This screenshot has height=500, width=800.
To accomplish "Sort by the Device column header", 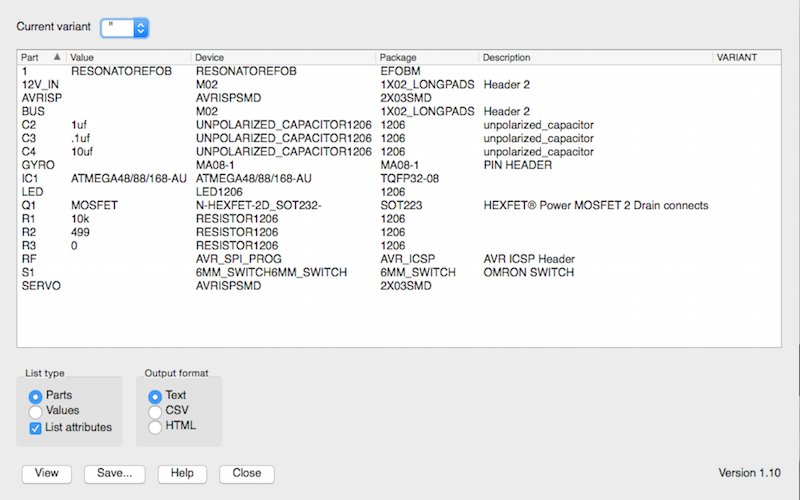I will coord(283,57).
